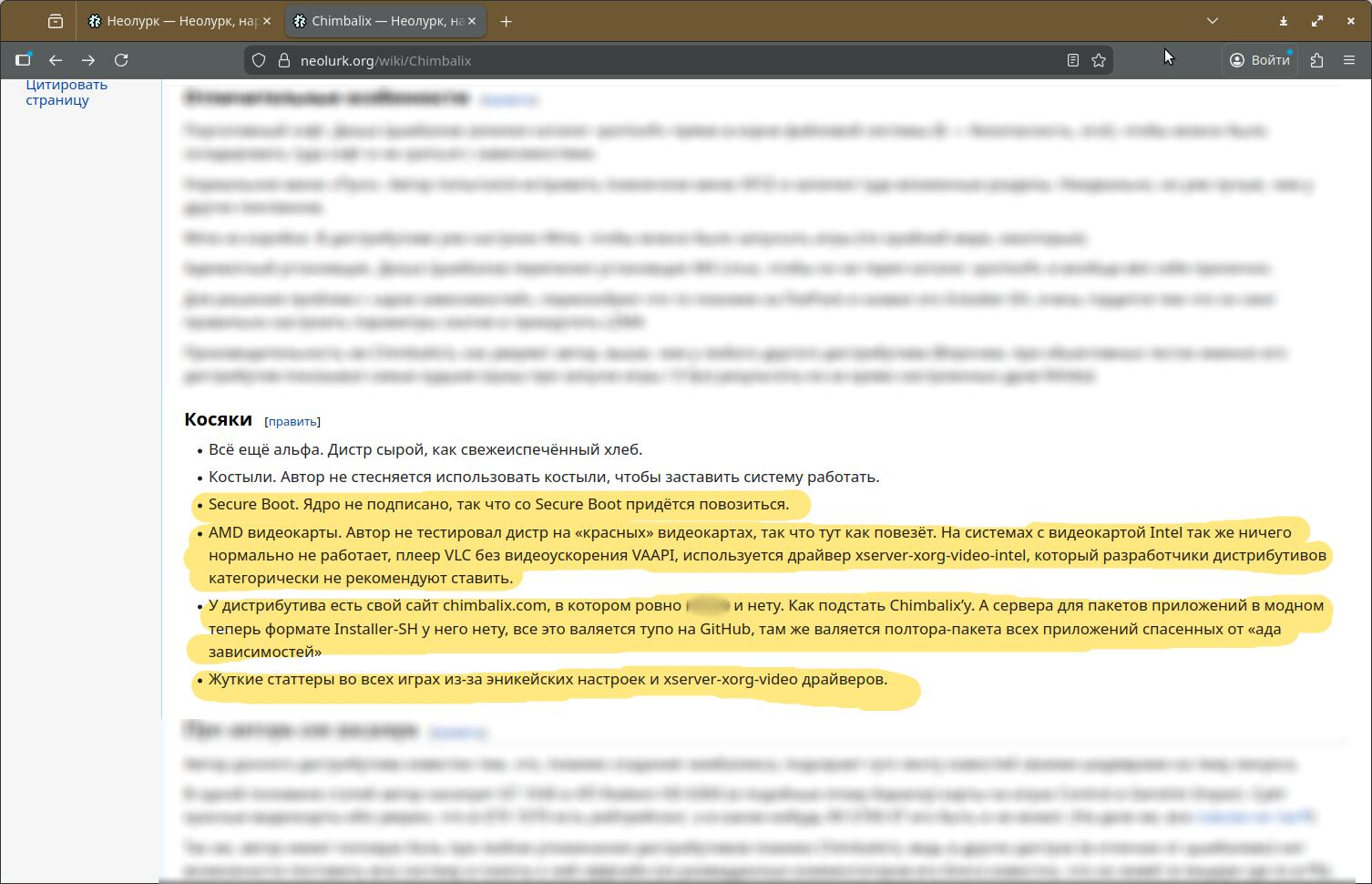The image size is (1372, 884).
Task: Click the bullet starting with 'Костыли. Автор'
Action: coord(544,477)
